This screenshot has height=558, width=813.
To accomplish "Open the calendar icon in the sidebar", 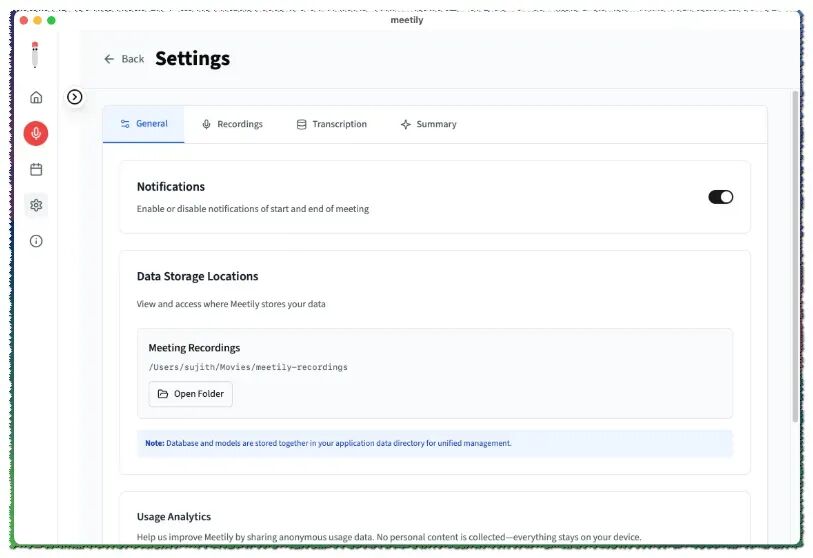I will pyautogui.click(x=36, y=169).
